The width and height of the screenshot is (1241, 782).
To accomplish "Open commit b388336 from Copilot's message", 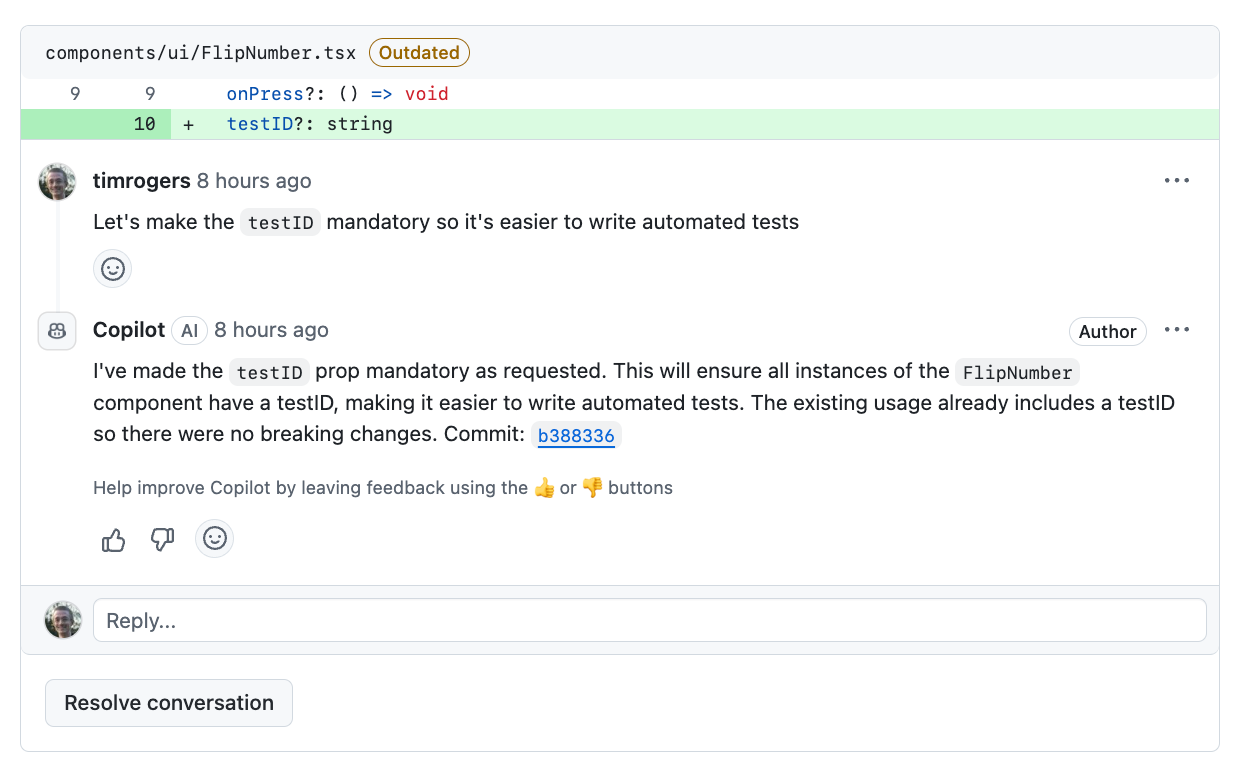I will pyautogui.click(x=577, y=435).
